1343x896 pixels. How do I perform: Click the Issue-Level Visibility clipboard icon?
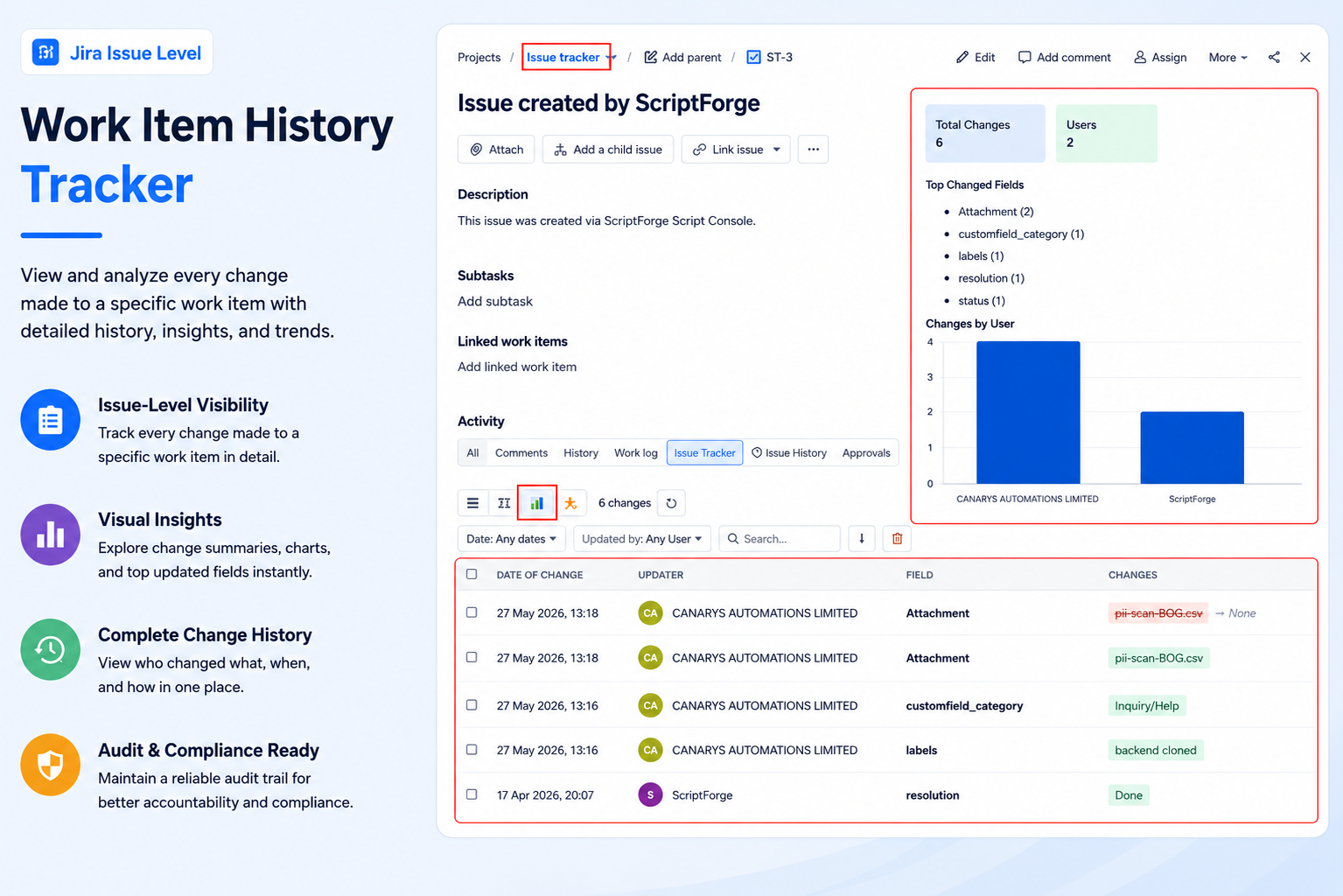tap(51, 420)
